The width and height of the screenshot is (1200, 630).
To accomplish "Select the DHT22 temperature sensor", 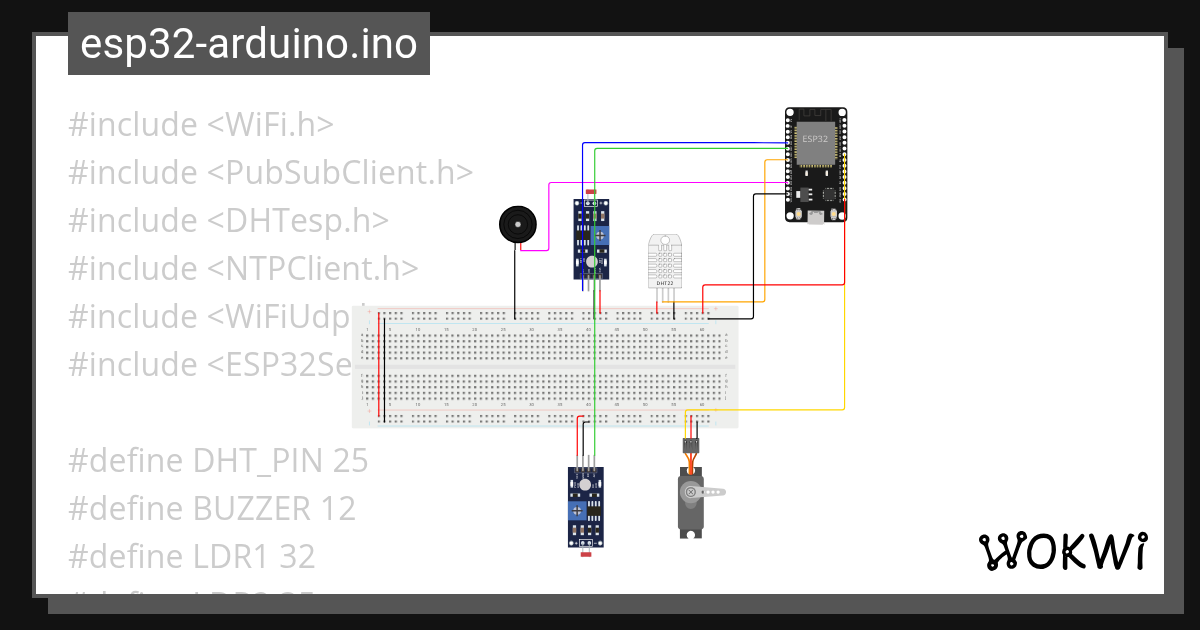I will tap(665, 262).
